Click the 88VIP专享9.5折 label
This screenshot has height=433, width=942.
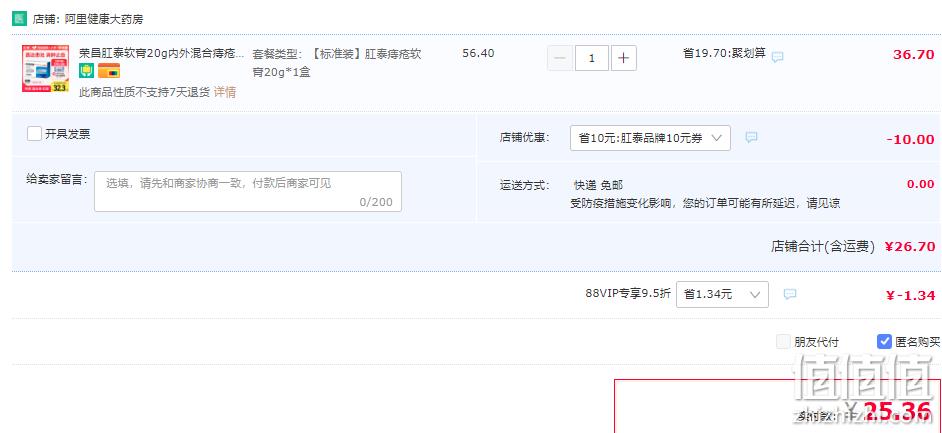[x=628, y=294]
